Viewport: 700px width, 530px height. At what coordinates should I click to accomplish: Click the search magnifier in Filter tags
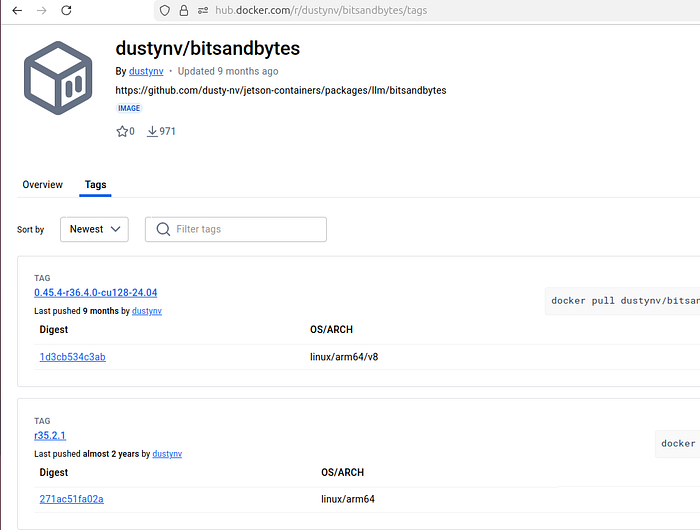163,229
